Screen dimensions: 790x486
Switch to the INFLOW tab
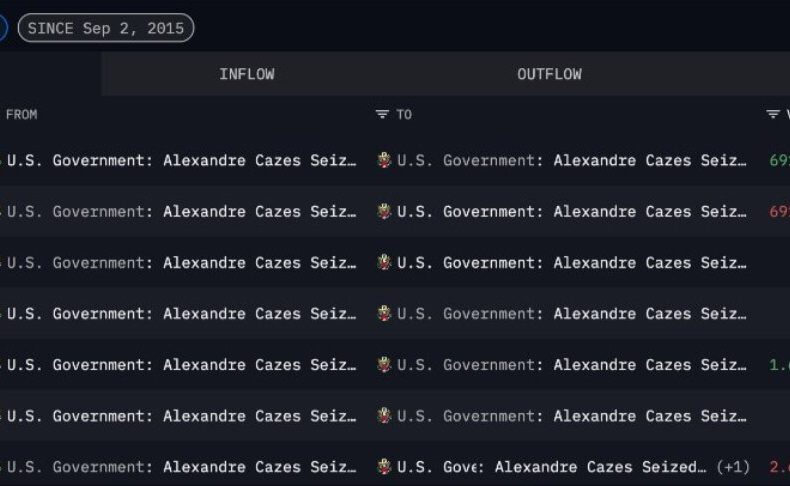(246, 74)
